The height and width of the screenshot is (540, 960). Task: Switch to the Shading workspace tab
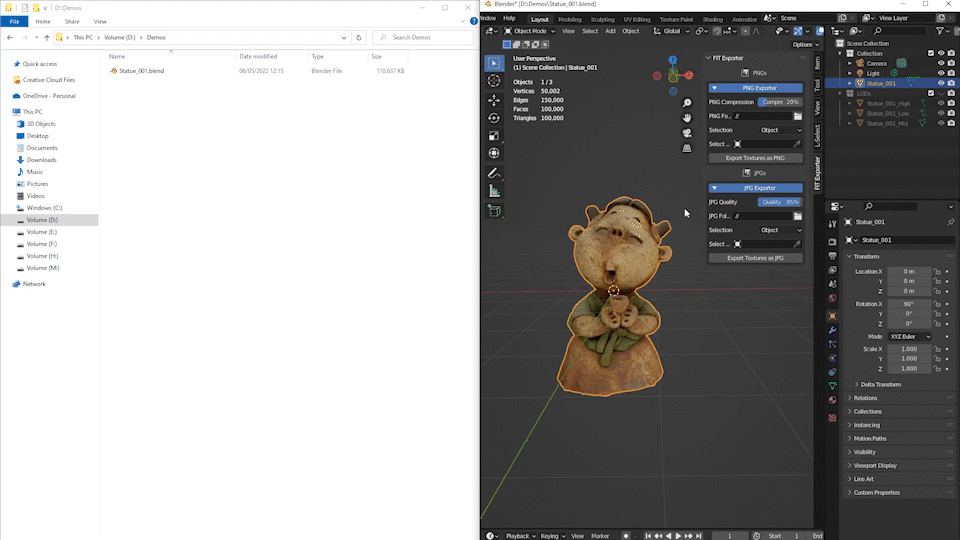tap(712, 19)
